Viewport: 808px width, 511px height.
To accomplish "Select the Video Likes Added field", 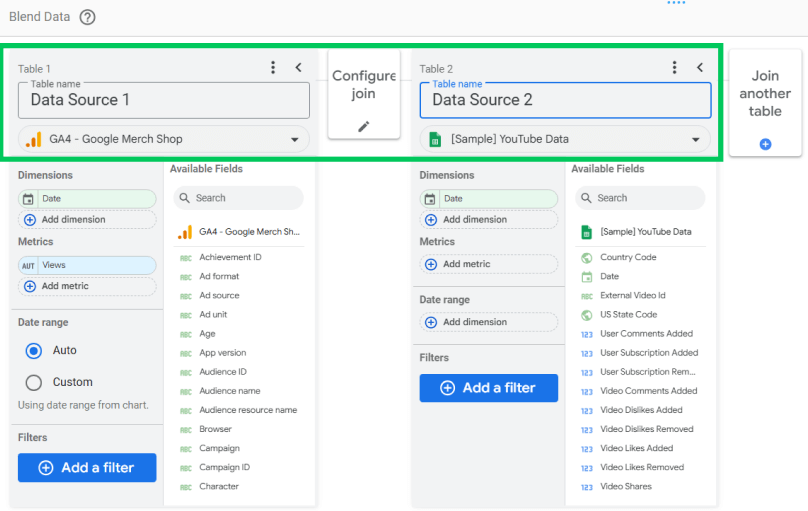I will tap(636, 448).
